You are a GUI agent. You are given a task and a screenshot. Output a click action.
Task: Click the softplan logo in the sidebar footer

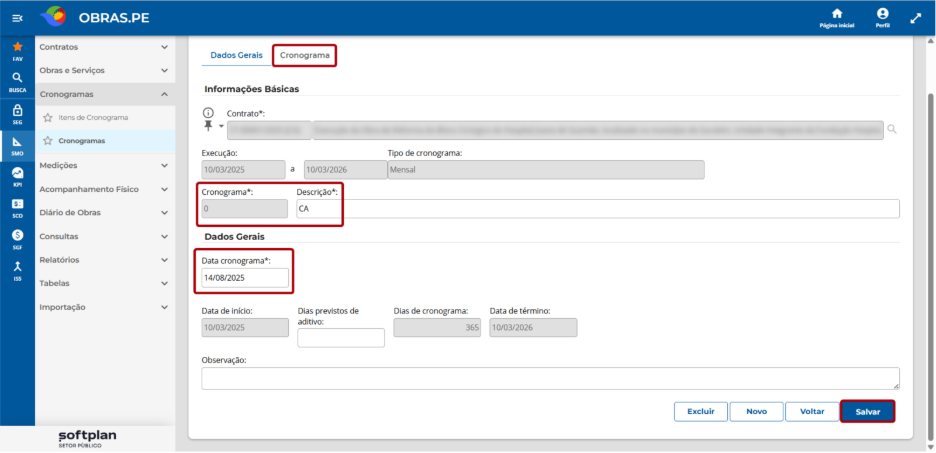(87, 438)
